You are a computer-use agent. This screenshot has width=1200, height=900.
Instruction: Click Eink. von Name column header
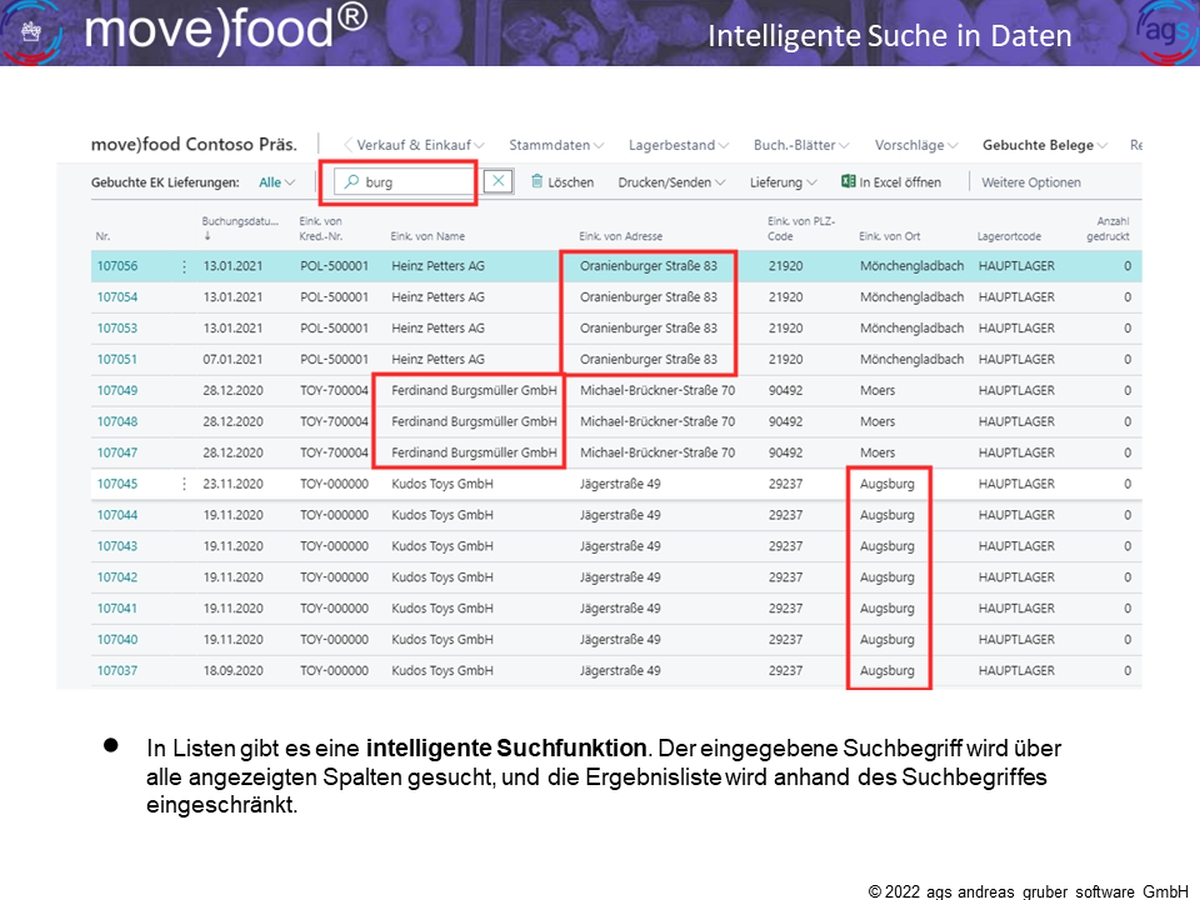coord(428,237)
